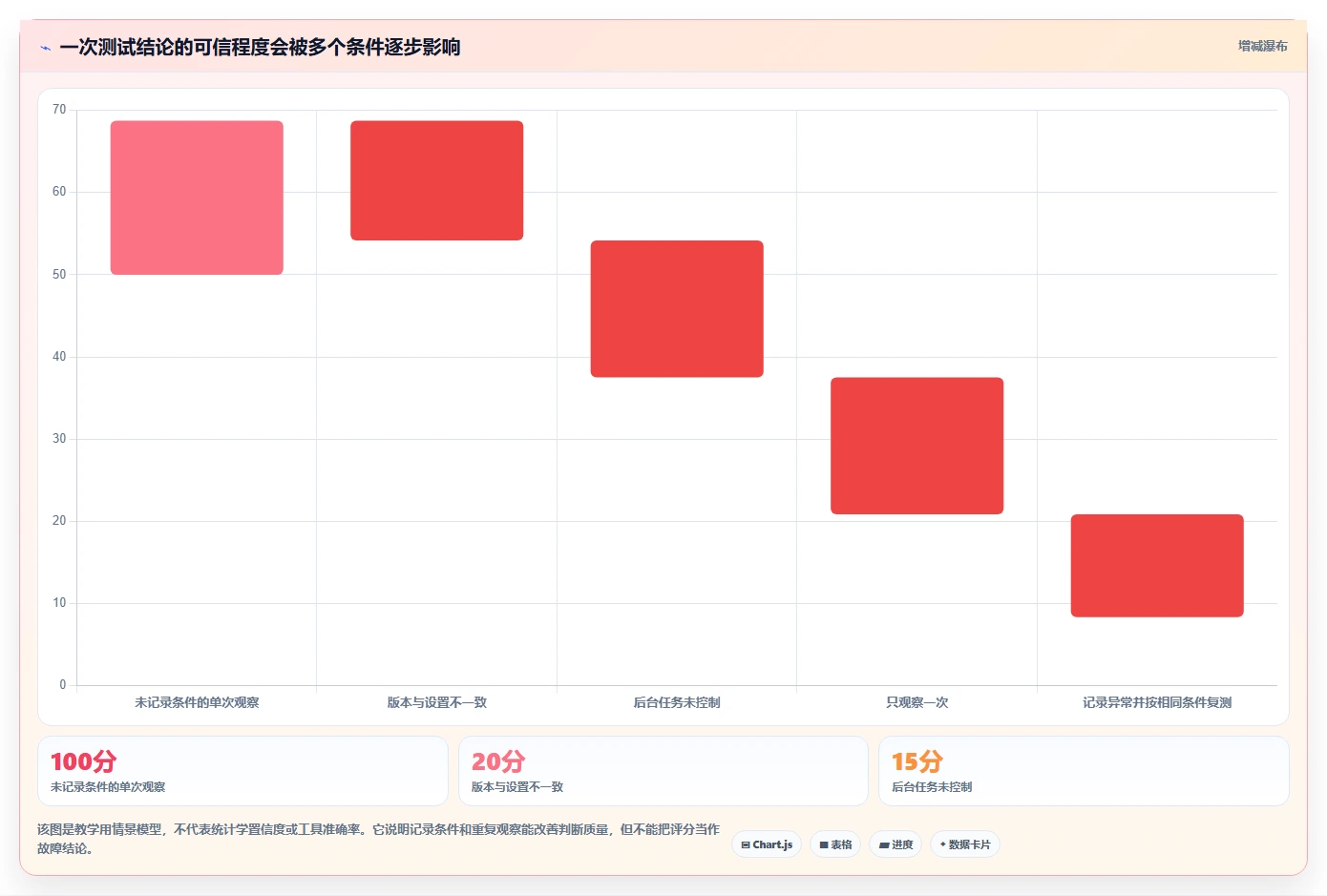Click the red bar for 只观察一次
This screenshot has height=896, width=1327.
[x=917, y=446]
